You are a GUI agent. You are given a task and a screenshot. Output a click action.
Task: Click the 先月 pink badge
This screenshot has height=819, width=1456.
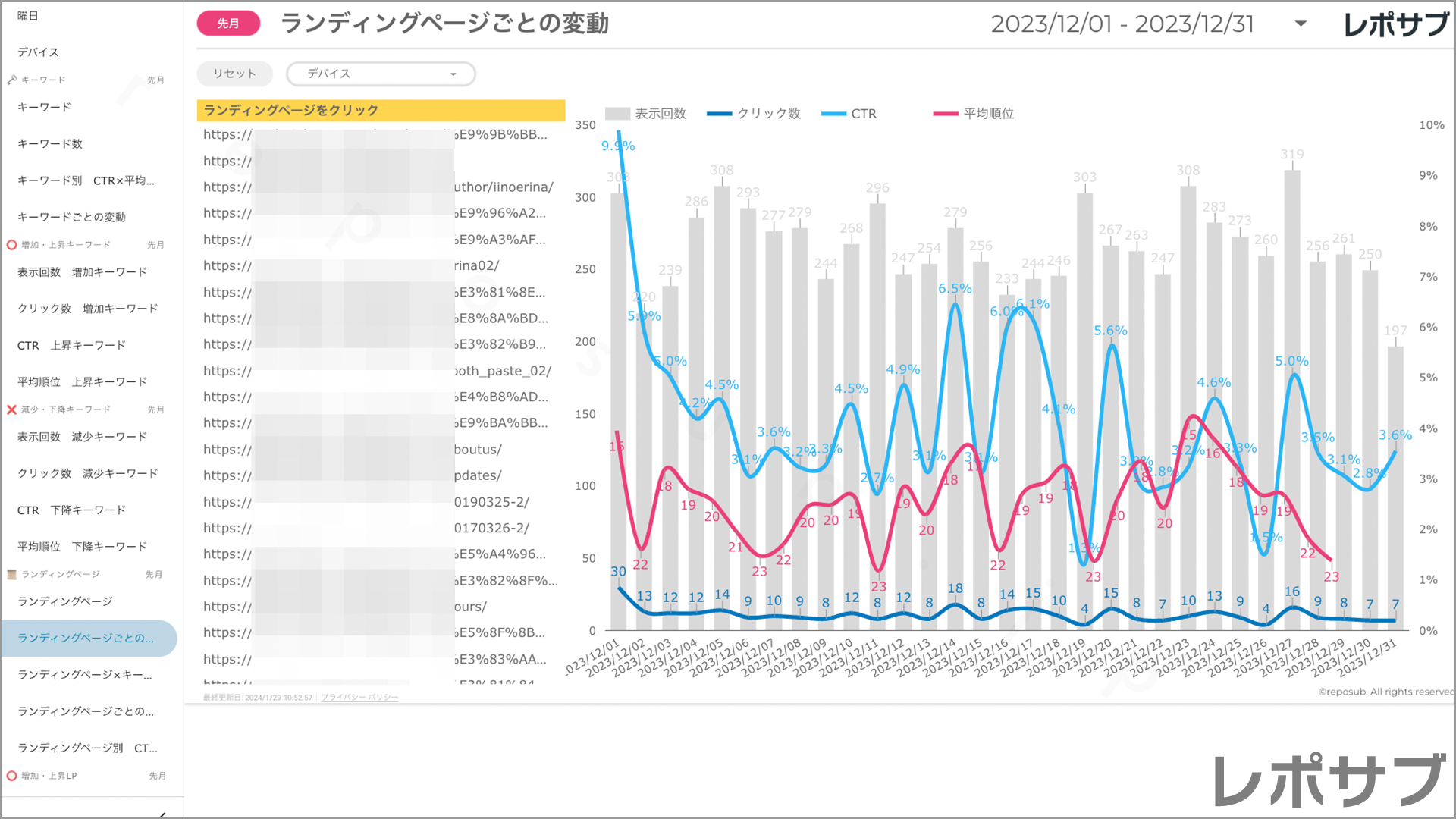coord(228,24)
